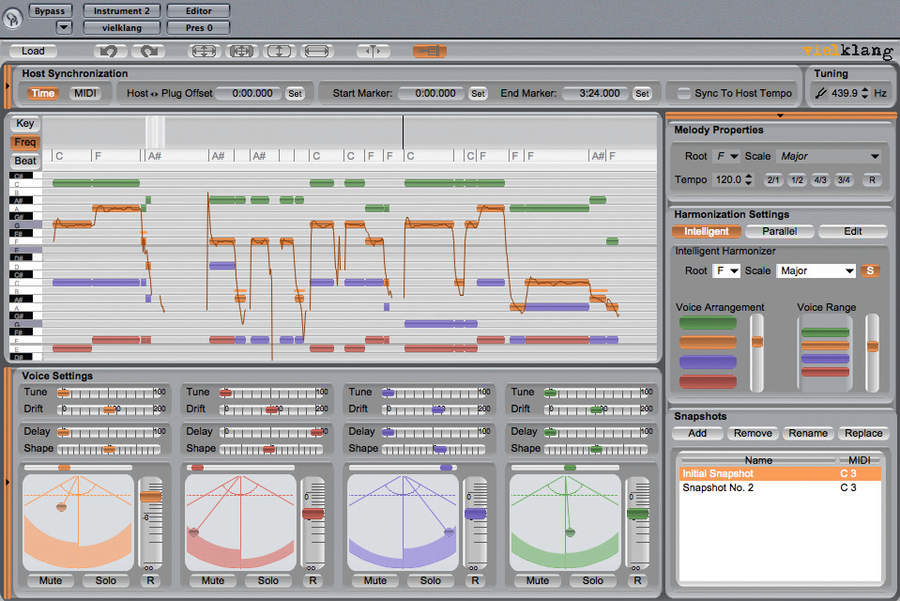The width and height of the screenshot is (900, 601).
Task: Toggle the Bypass button
Action: pos(50,11)
